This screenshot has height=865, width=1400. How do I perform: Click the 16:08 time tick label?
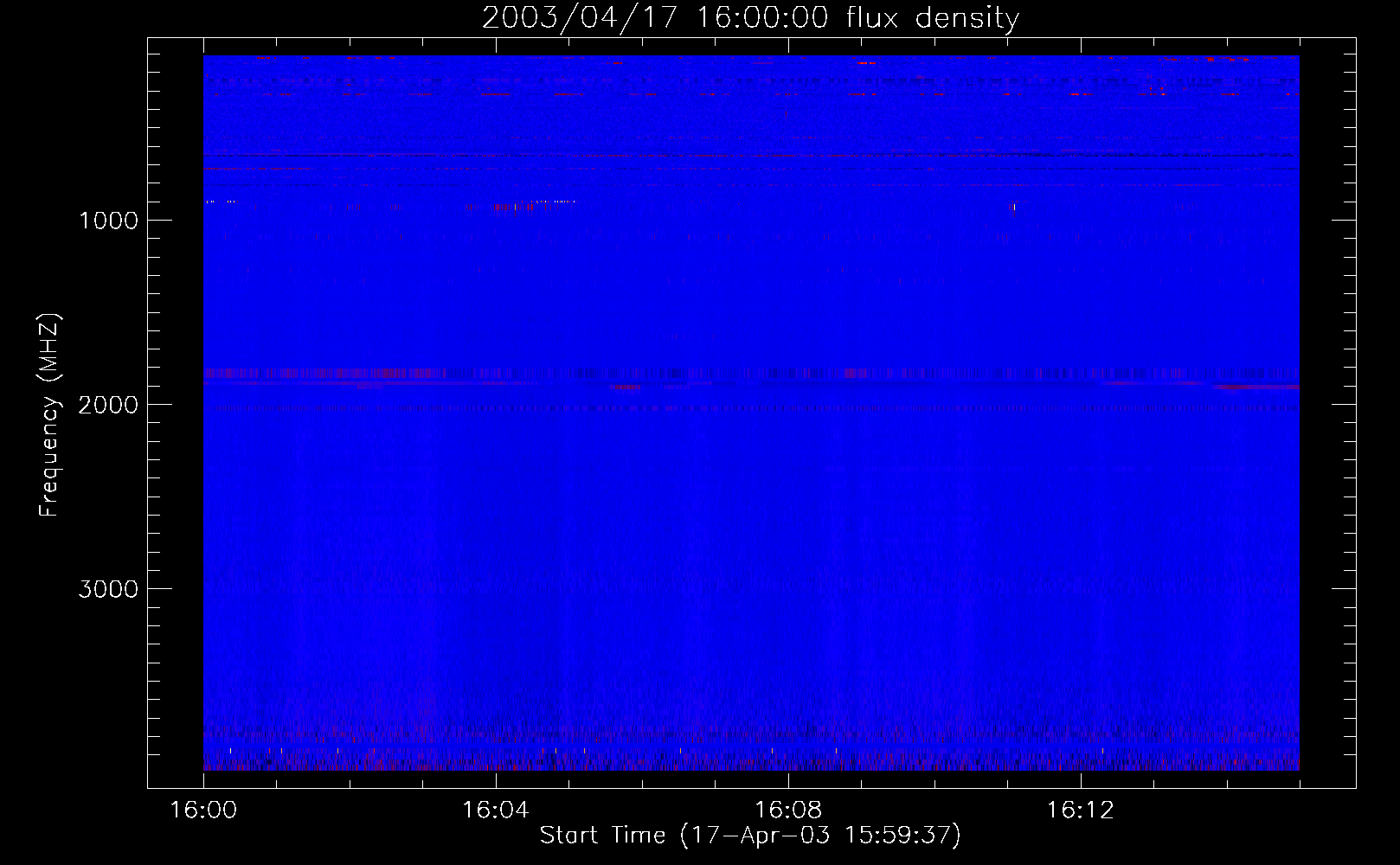coord(788,811)
